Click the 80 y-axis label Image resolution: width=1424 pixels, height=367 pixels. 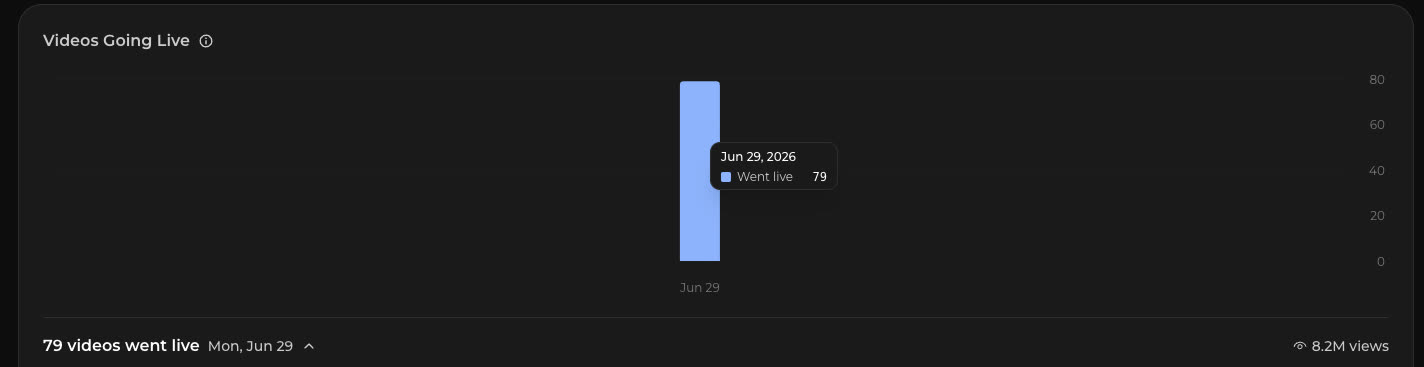click(x=1377, y=80)
